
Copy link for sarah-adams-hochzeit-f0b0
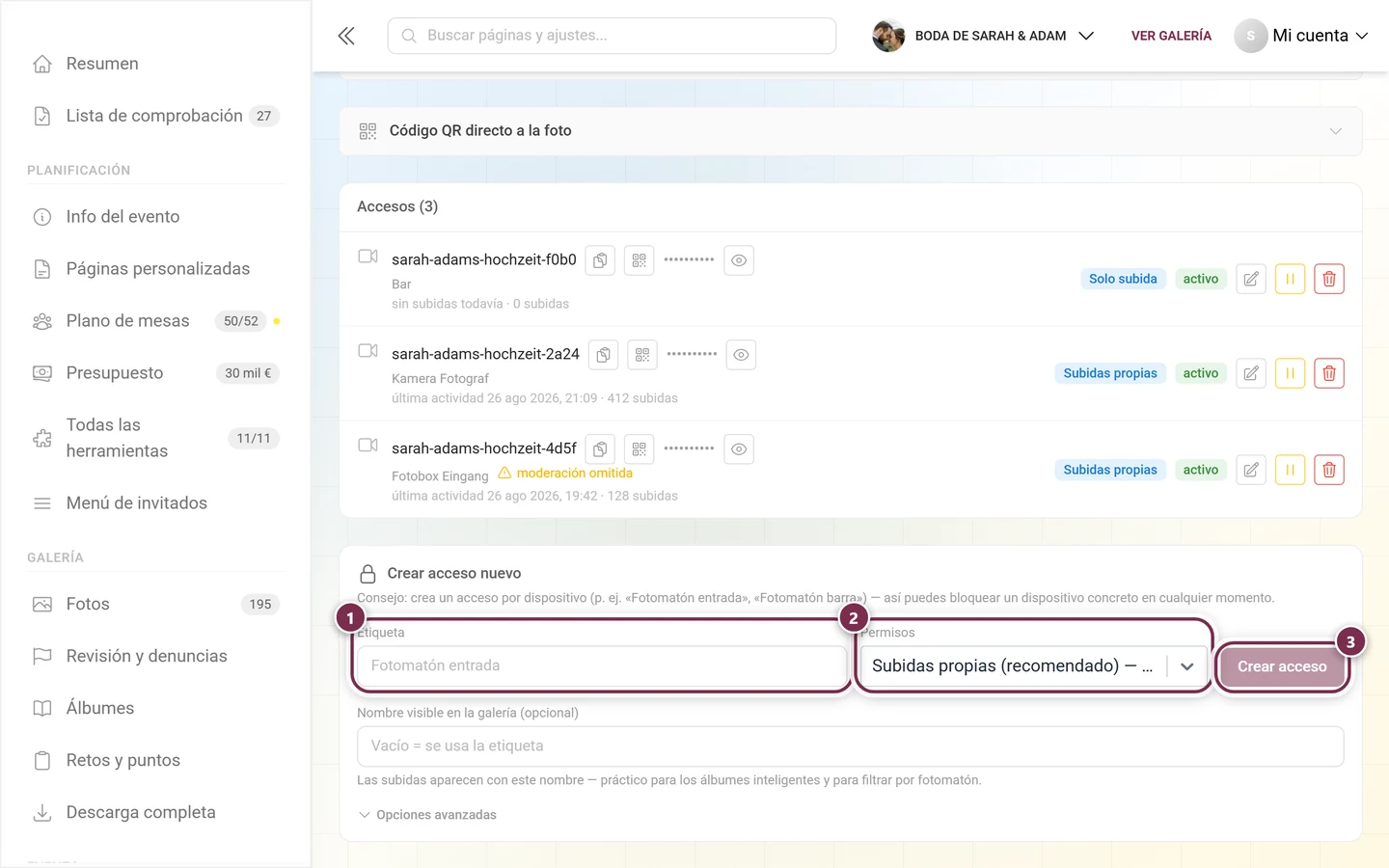[x=600, y=260]
